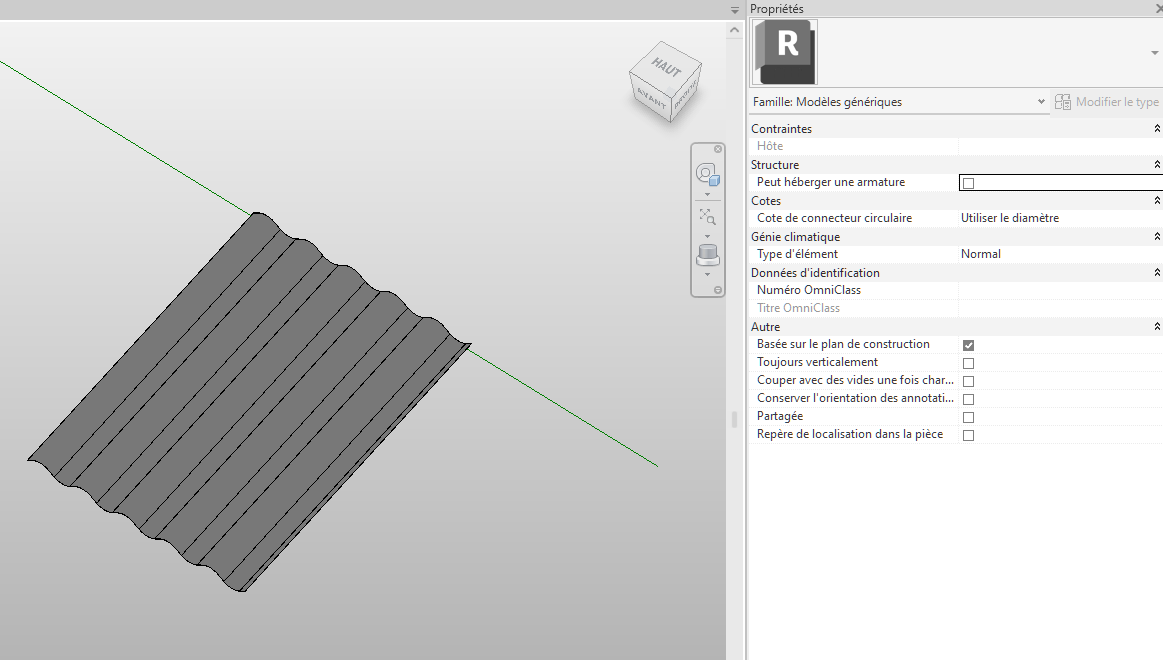The height and width of the screenshot is (660, 1163).
Task: Open the SteeringWheels tool on the navigation bar
Action: pyautogui.click(x=707, y=173)
